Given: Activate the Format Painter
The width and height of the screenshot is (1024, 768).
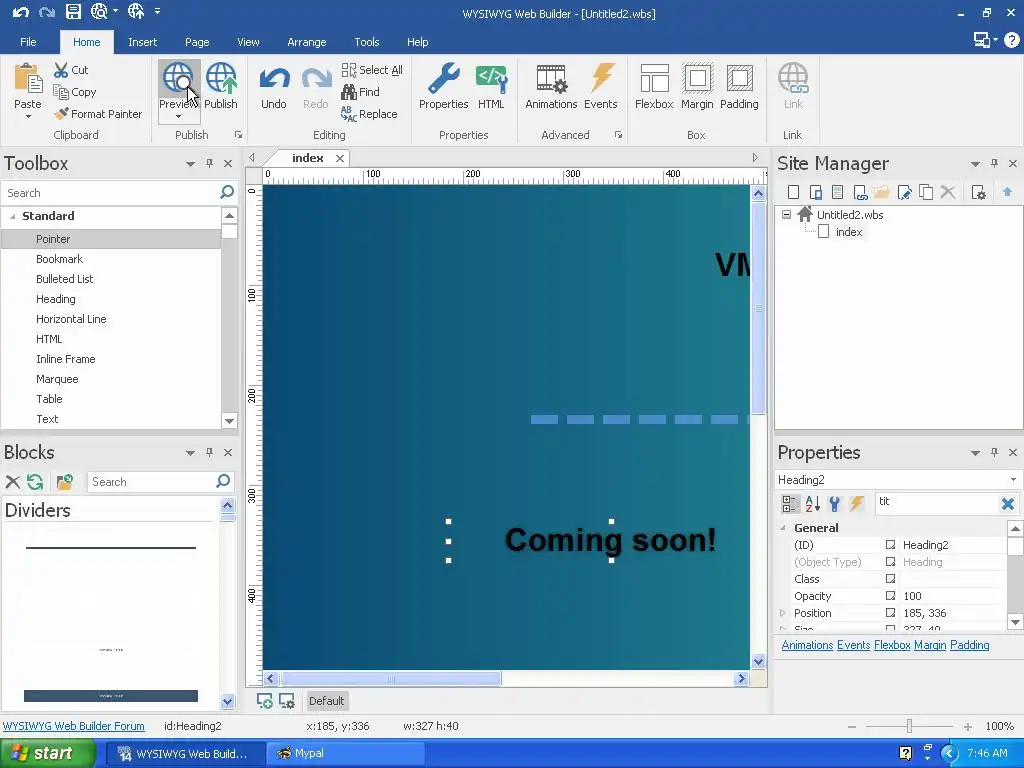Looking at the screenshot, I should 98,114.
